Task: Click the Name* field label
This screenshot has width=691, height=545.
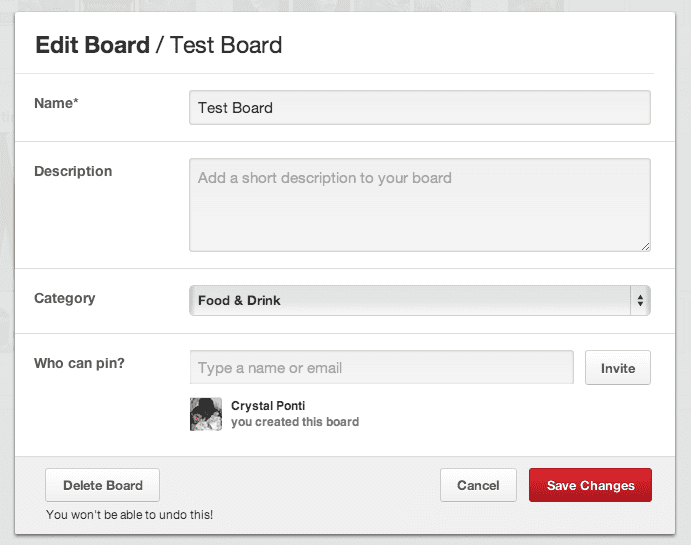Action: coord(56,103)
